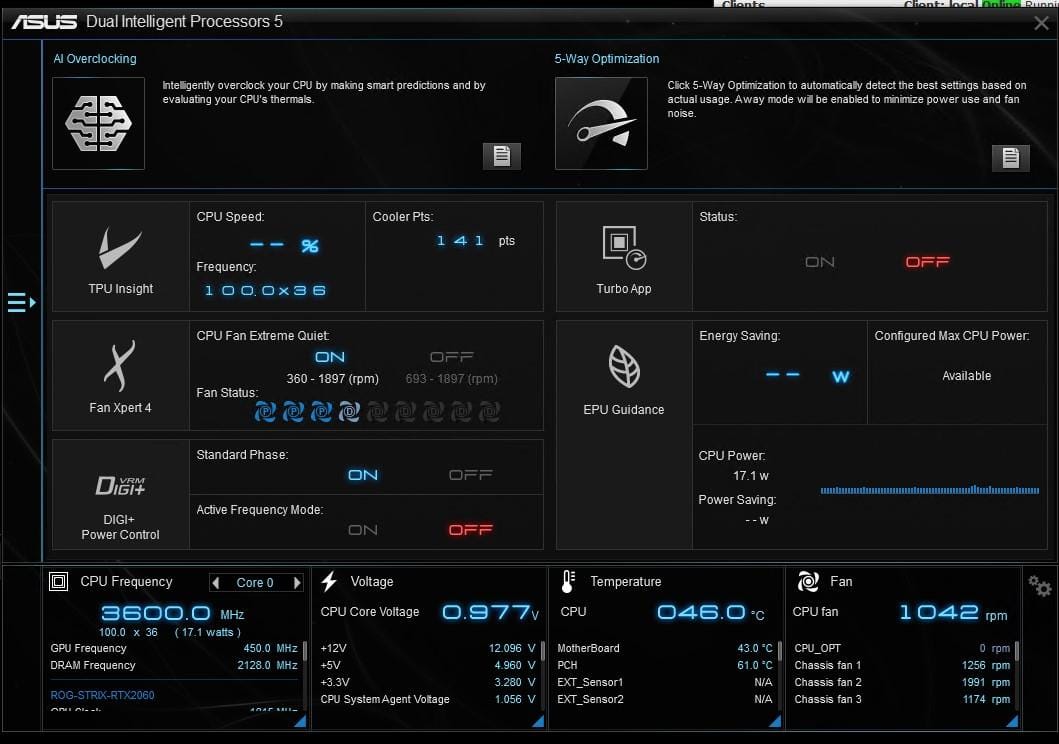Select previous CPU core arrow
1059x744 pixels.
pos(215,583)
